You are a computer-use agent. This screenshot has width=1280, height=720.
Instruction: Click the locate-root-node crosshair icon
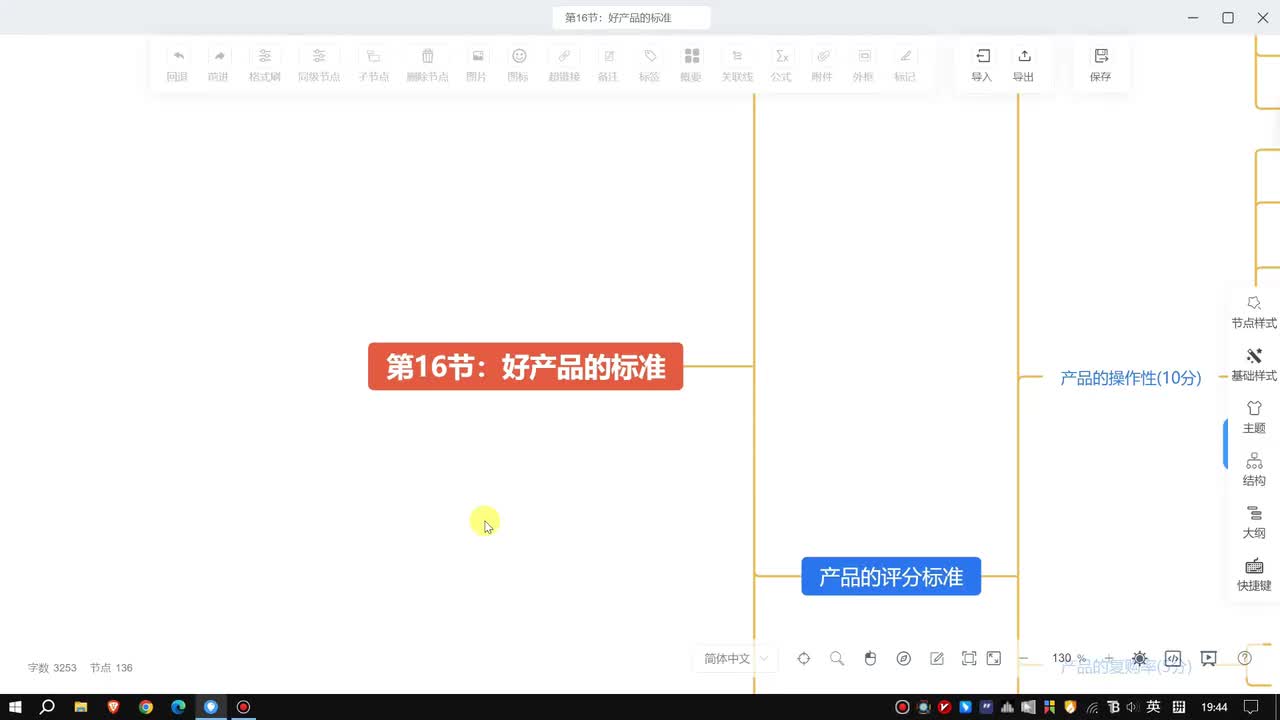pyautogui.click(x=803, y=658)
